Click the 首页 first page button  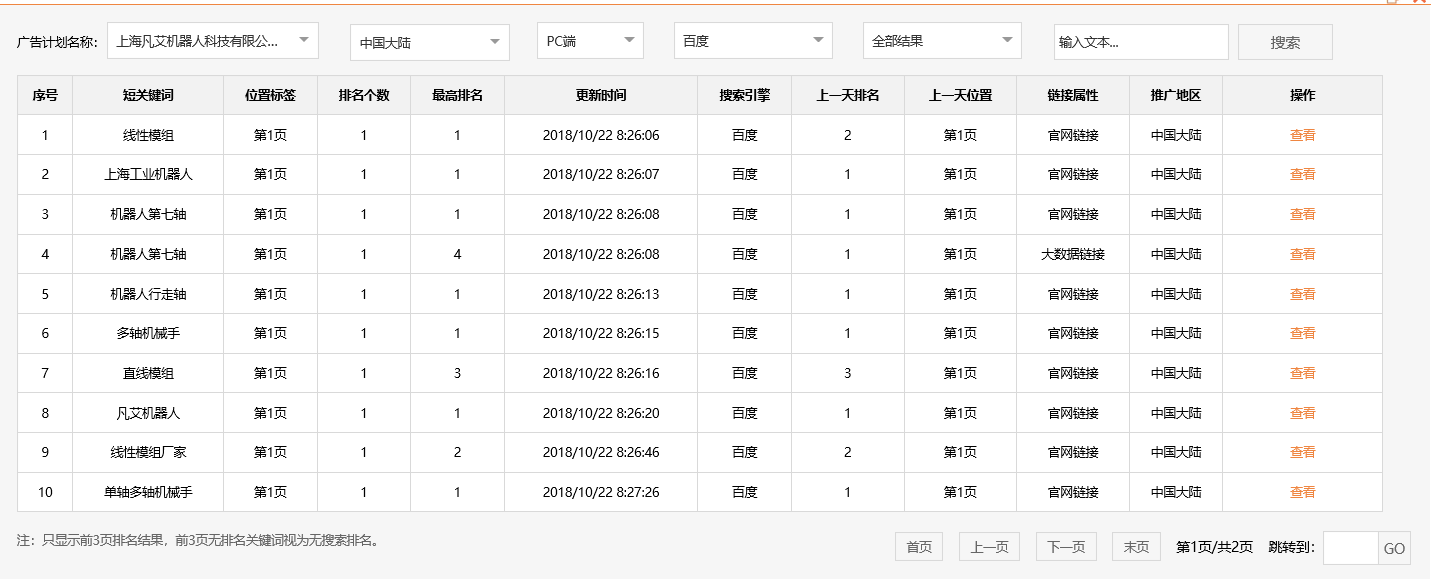(x=918, y=546)
